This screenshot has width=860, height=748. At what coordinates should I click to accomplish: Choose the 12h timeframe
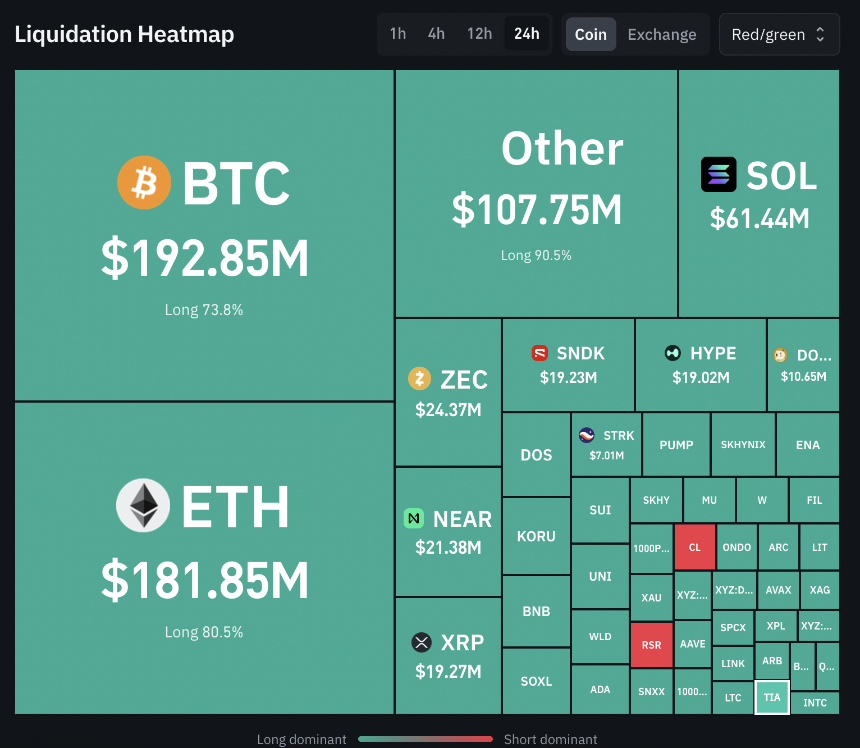(x=479, y=34)
